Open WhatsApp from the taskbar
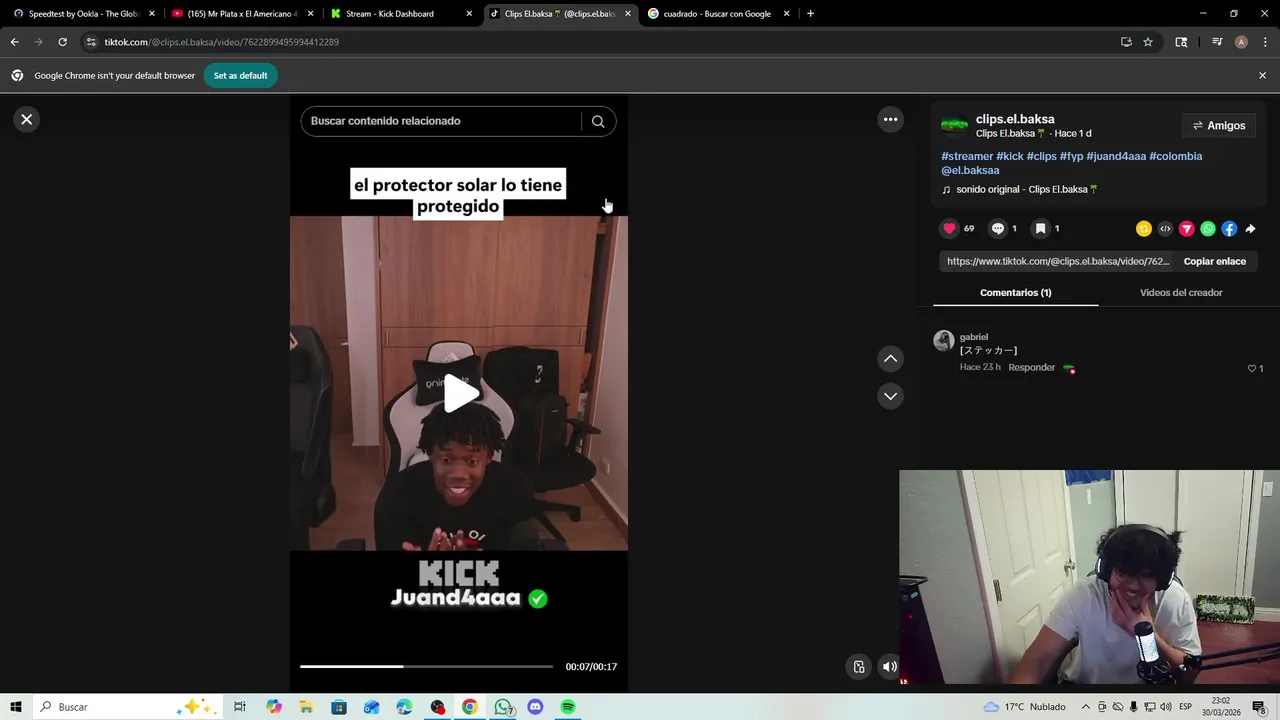 (503, 707)
